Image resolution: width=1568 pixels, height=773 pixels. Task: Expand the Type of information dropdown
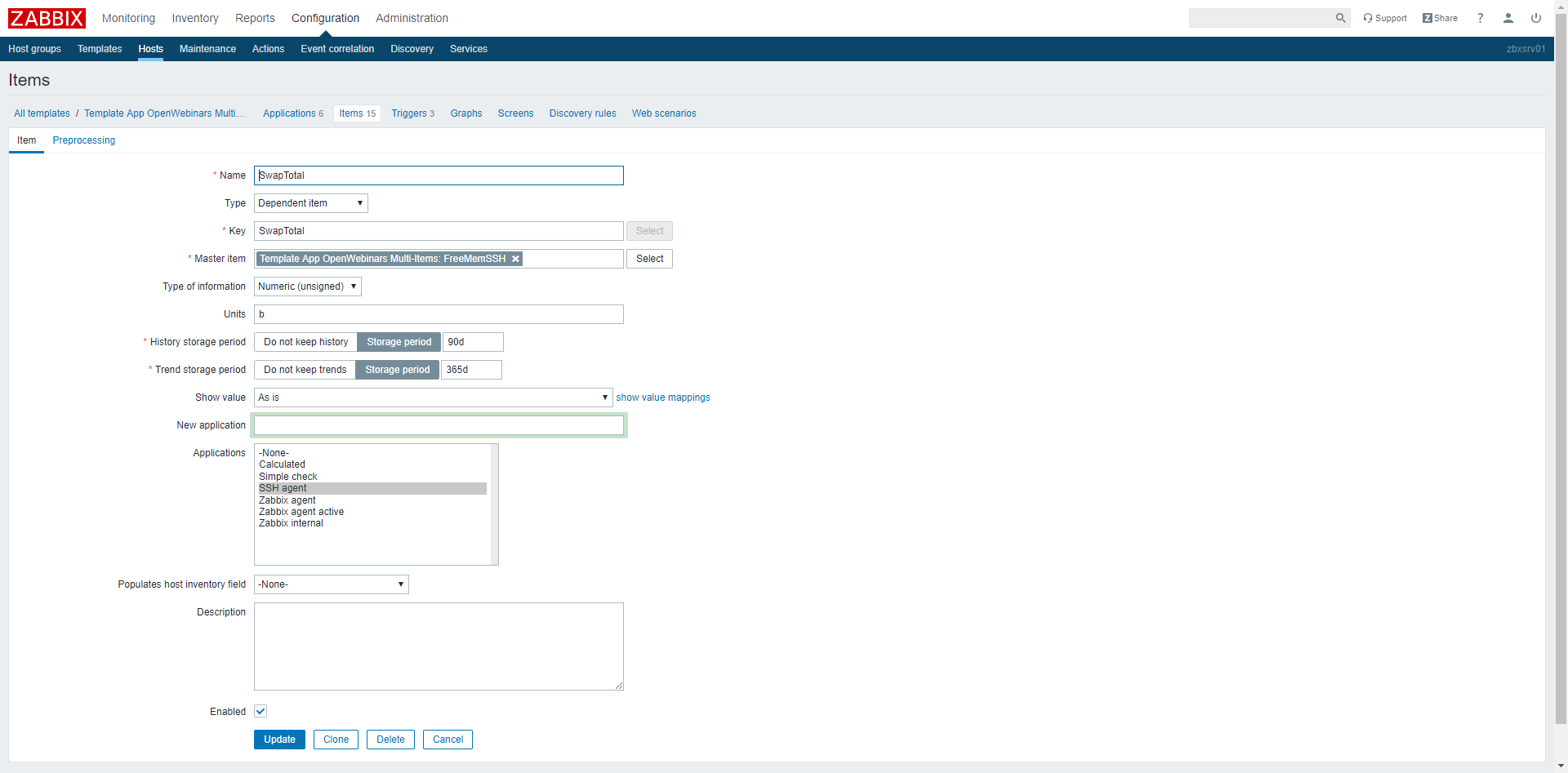point(307,287)
